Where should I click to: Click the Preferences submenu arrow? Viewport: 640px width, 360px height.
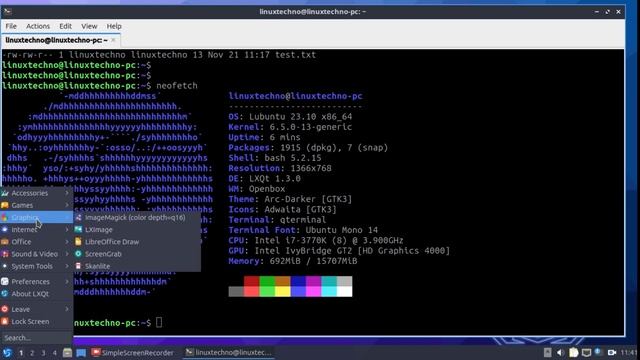click(x=67, y=282)
